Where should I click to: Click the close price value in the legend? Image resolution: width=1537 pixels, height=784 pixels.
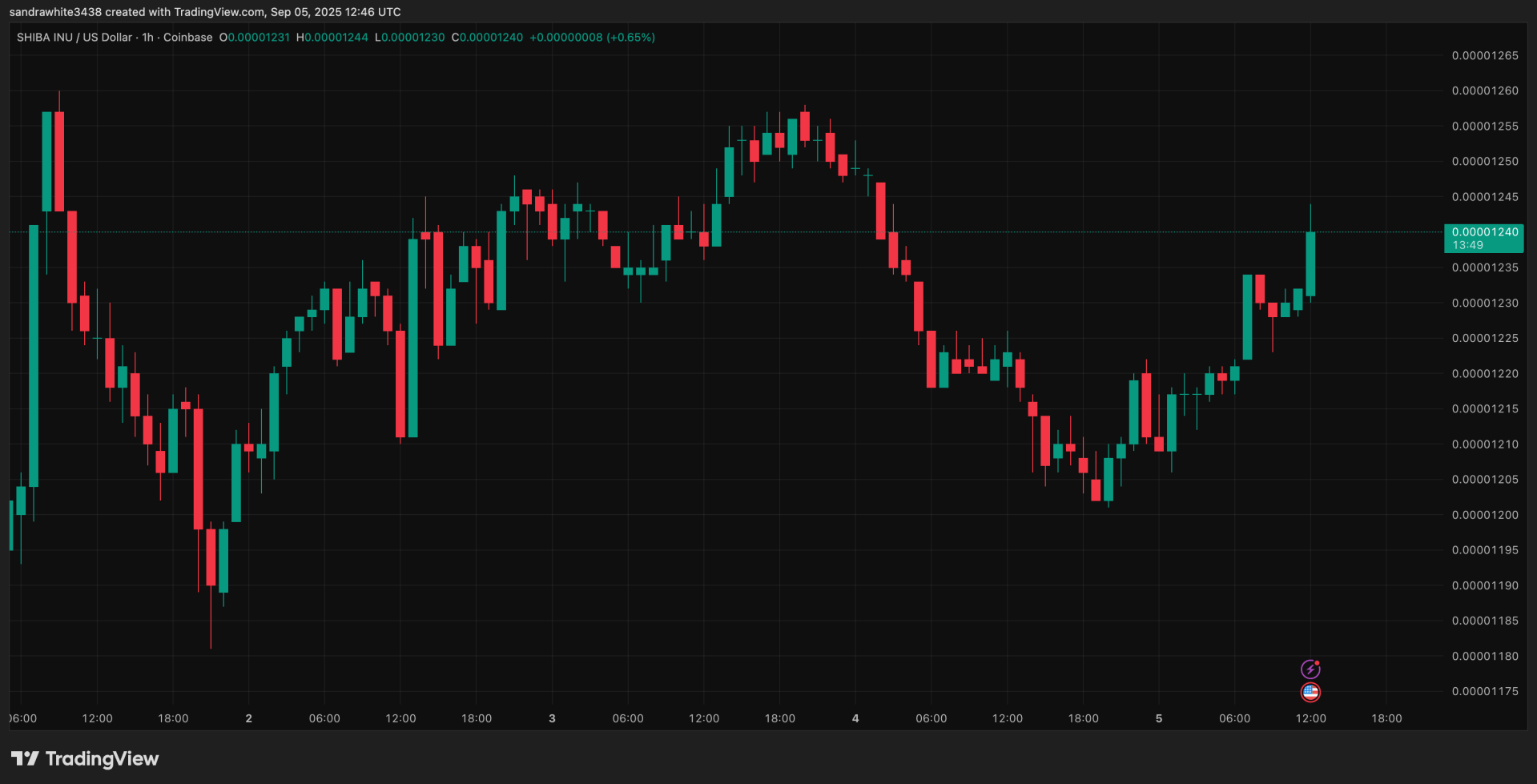coord(491,38)
